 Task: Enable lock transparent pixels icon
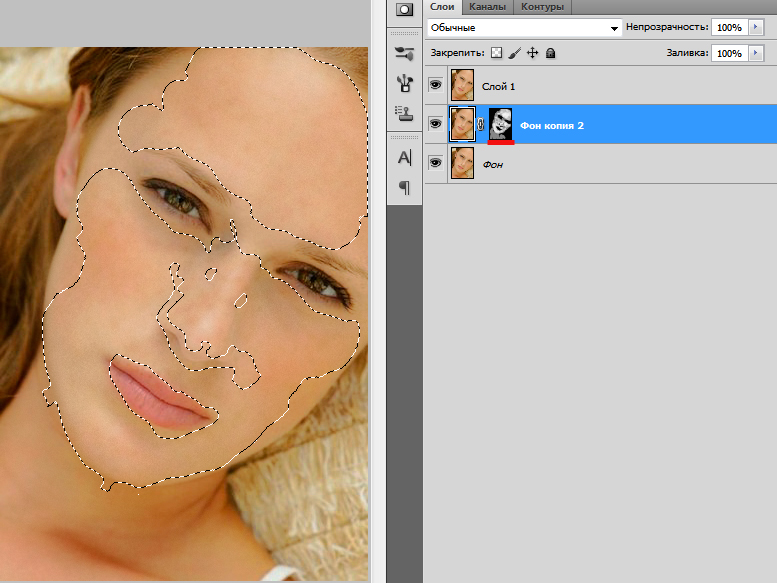point(496,53)
